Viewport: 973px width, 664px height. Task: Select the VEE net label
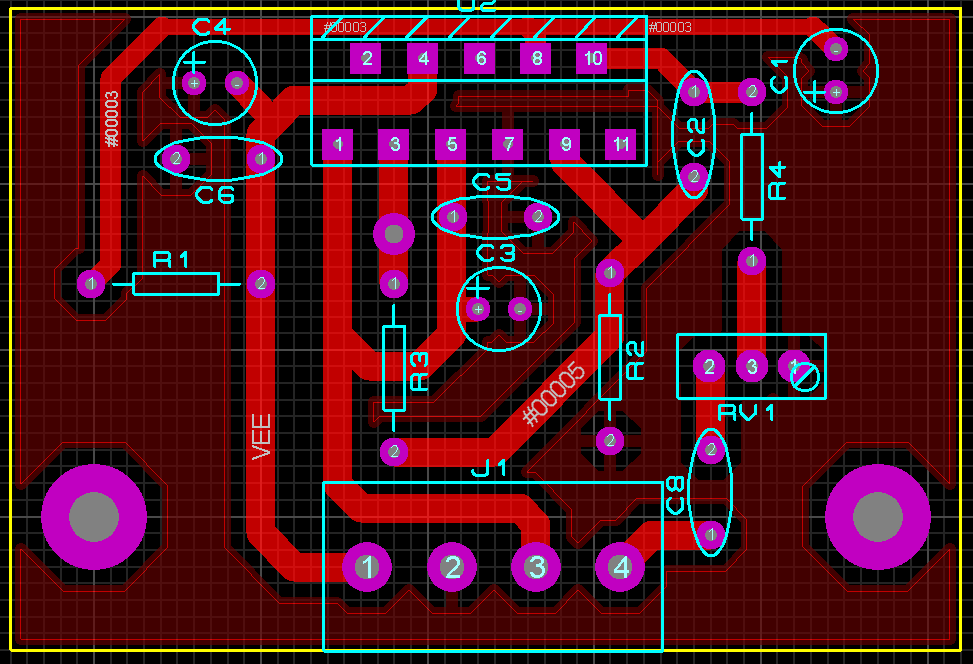[x=261, y=437]
